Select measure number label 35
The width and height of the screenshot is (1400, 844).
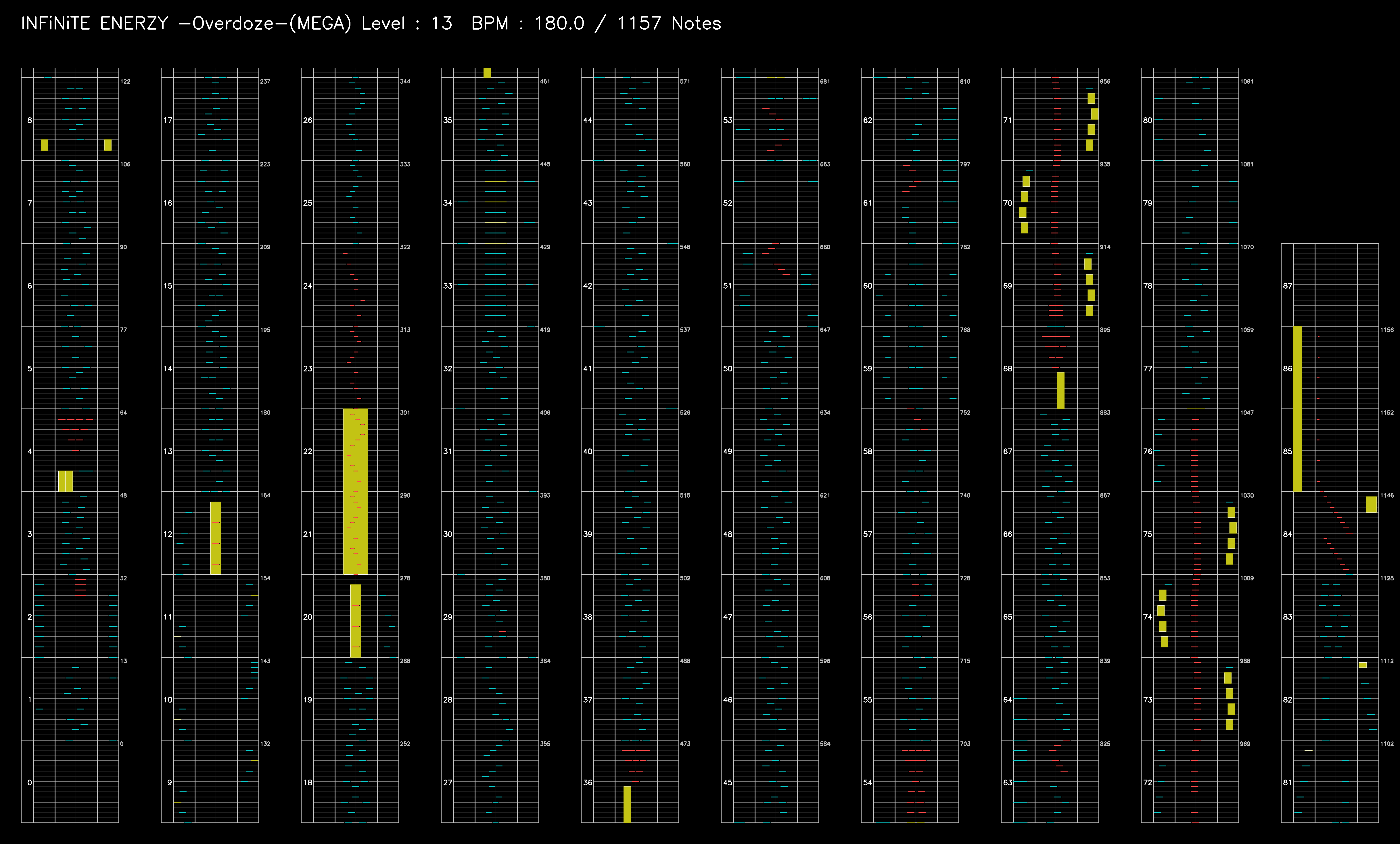(x=448, y=120)
